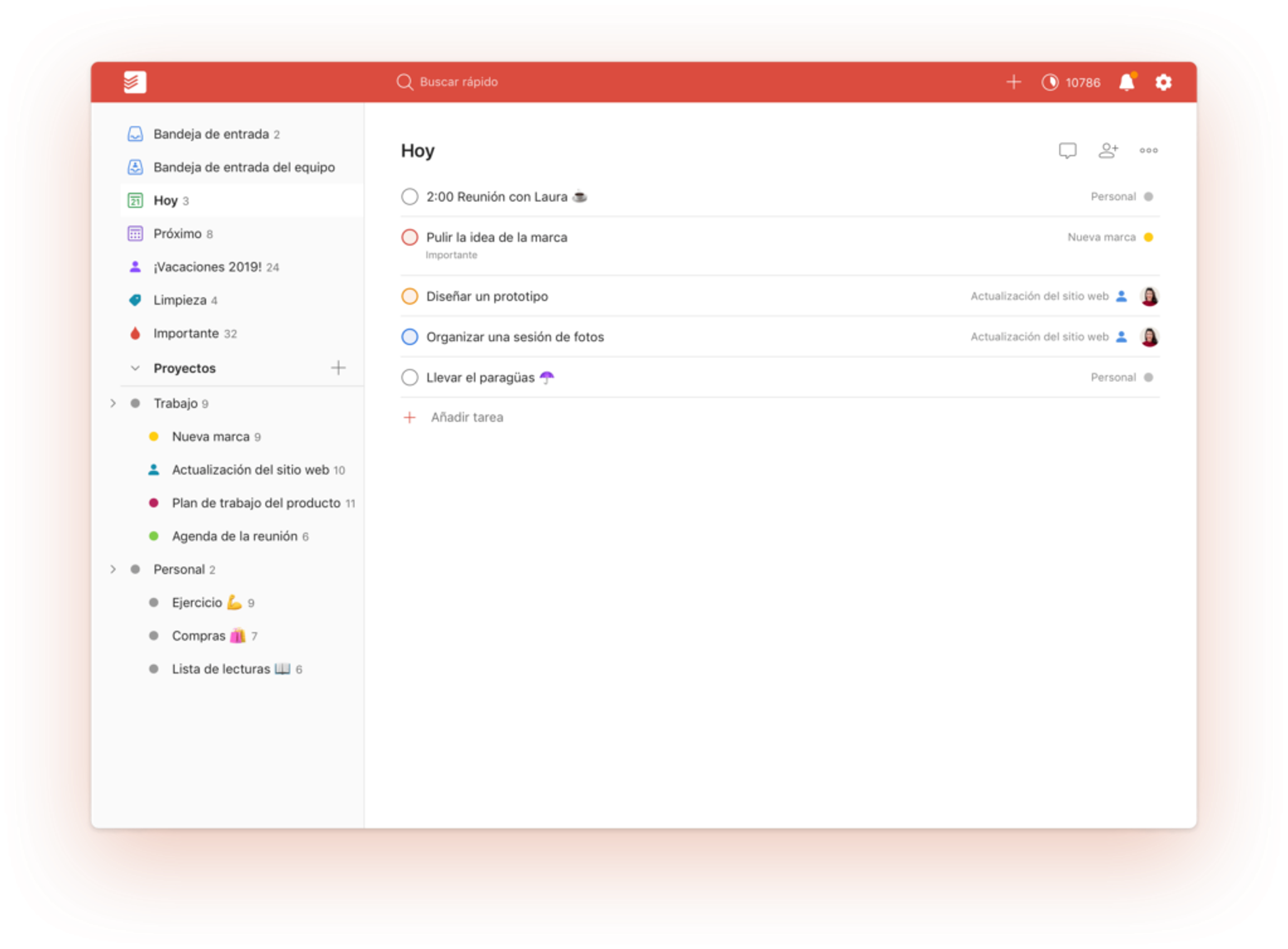Click the share/add person icon
Image resolution: width=1288 pixels, height=949 pixels.
pos(1108,151)
